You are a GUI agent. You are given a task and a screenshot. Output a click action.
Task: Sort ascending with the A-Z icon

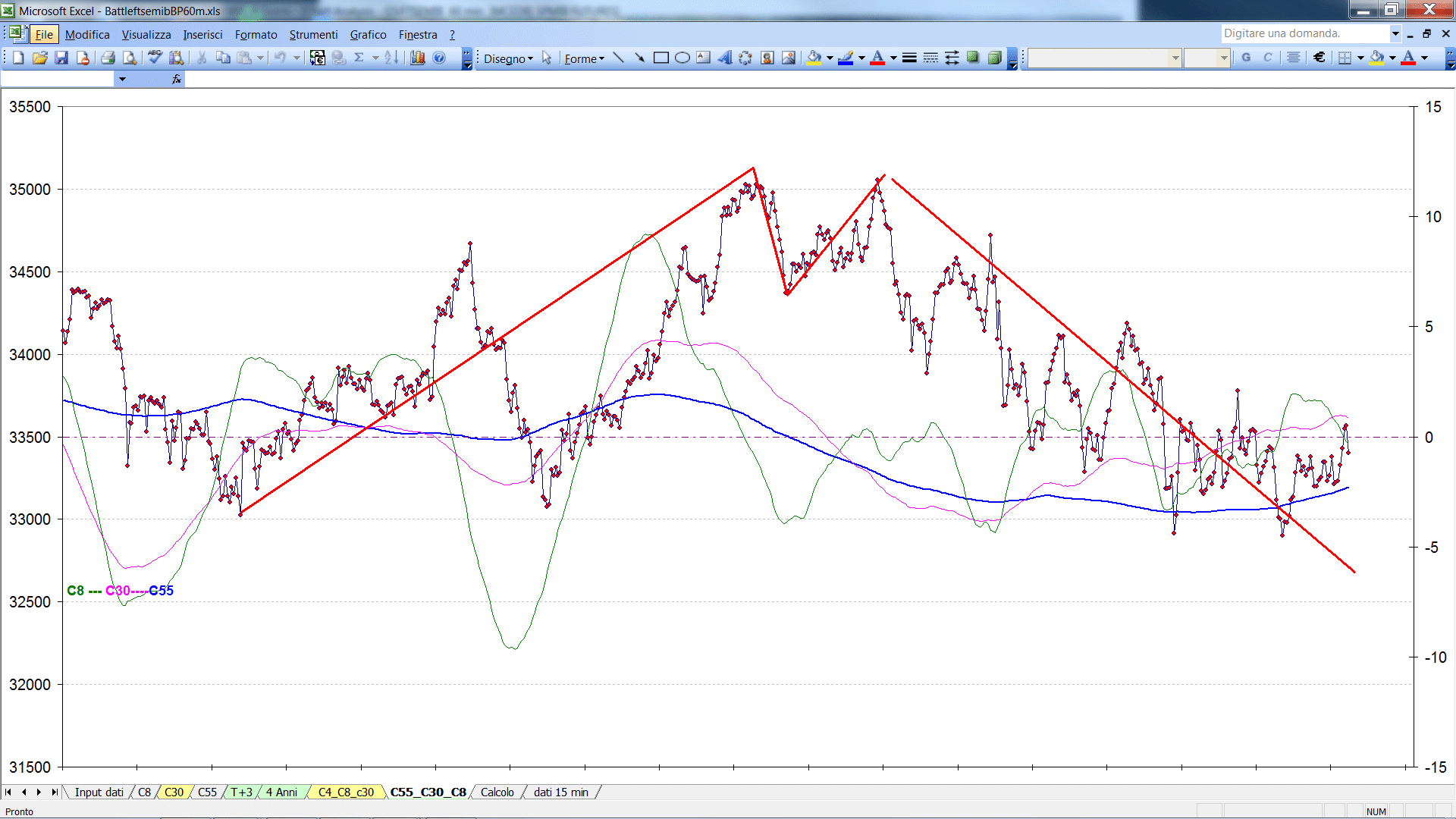[x=391, y=58]
